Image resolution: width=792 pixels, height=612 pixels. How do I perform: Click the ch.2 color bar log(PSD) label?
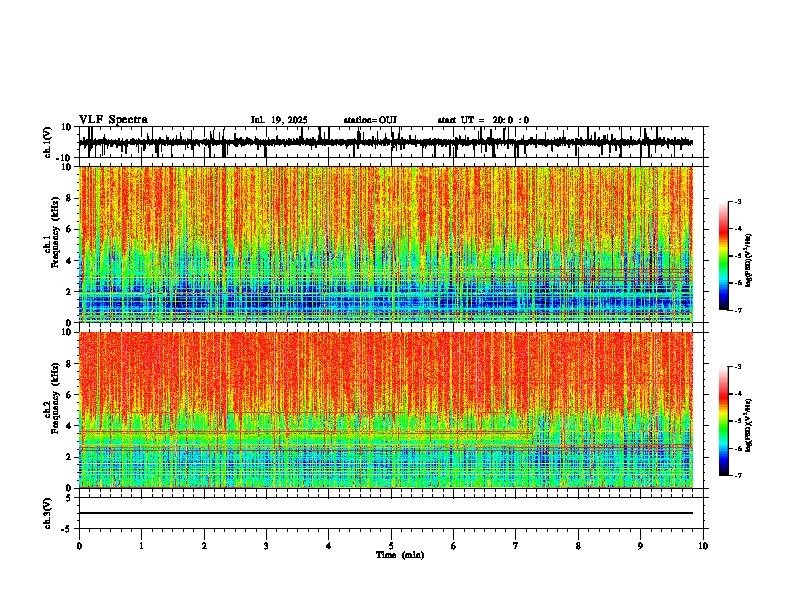(749, 425)
